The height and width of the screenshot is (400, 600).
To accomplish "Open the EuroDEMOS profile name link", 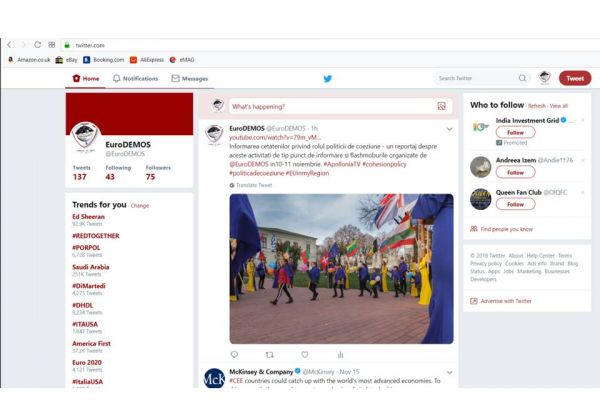I will pyautogui.click(x=128, y=145).
